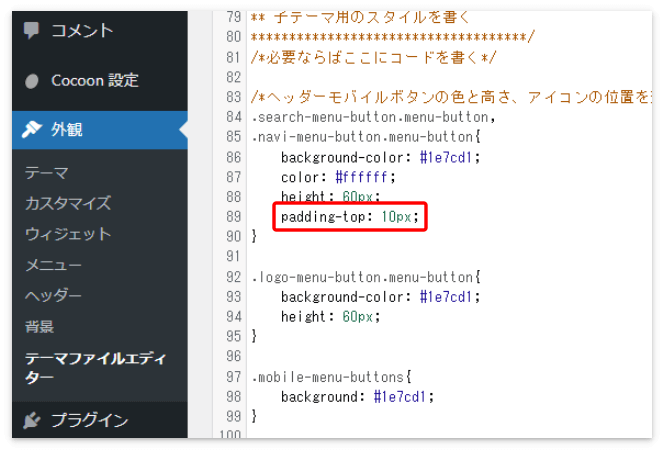This screenshot has height=451, width=664.
Task: Open テーマファイルエディター submenu link
Action: point(95,368)
